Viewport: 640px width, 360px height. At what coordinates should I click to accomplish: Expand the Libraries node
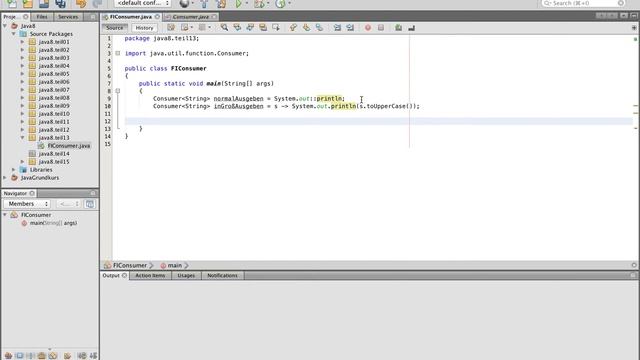[x=14, y=169]
